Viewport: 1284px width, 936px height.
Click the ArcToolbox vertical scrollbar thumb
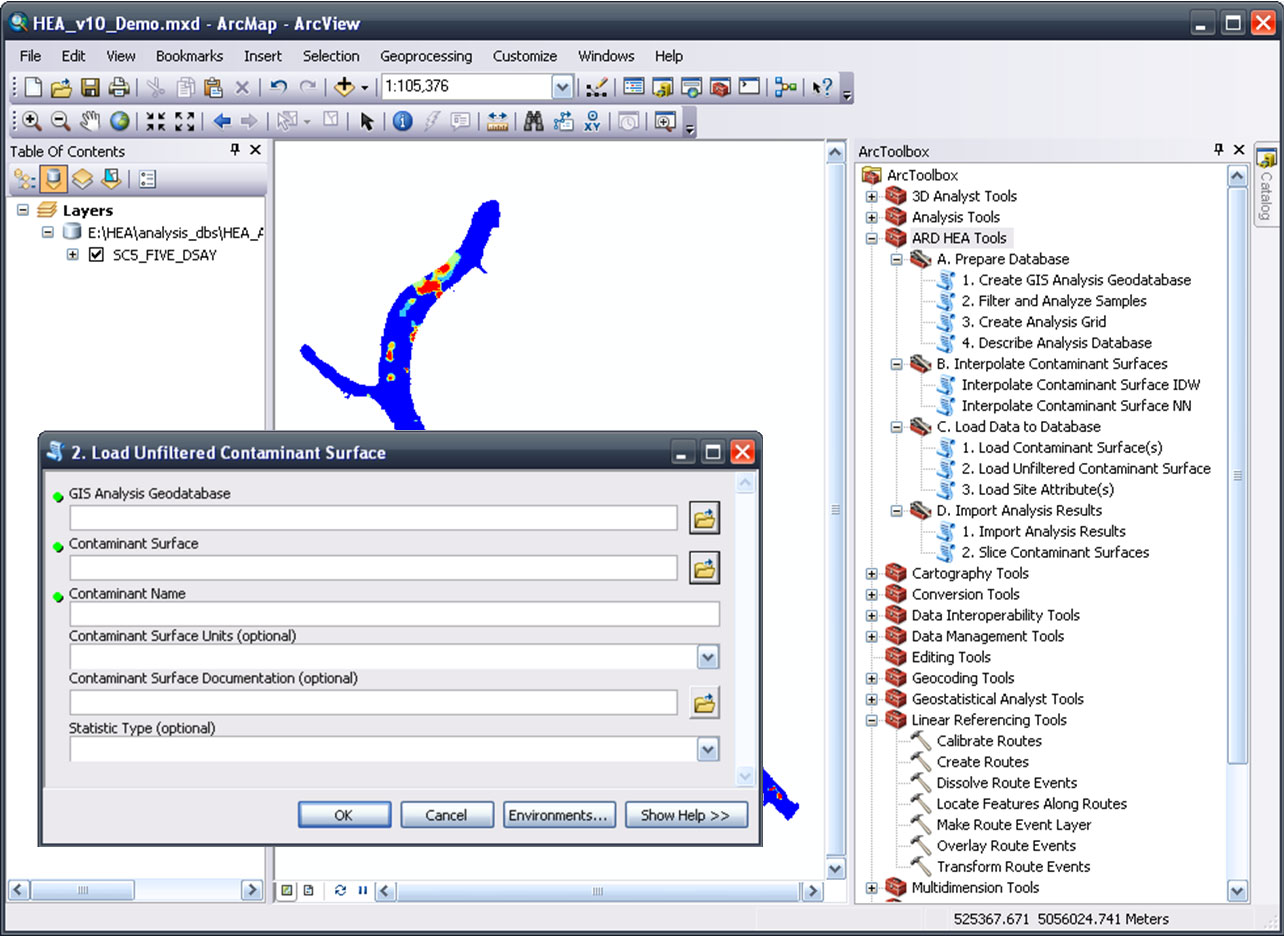point(1238,476)
